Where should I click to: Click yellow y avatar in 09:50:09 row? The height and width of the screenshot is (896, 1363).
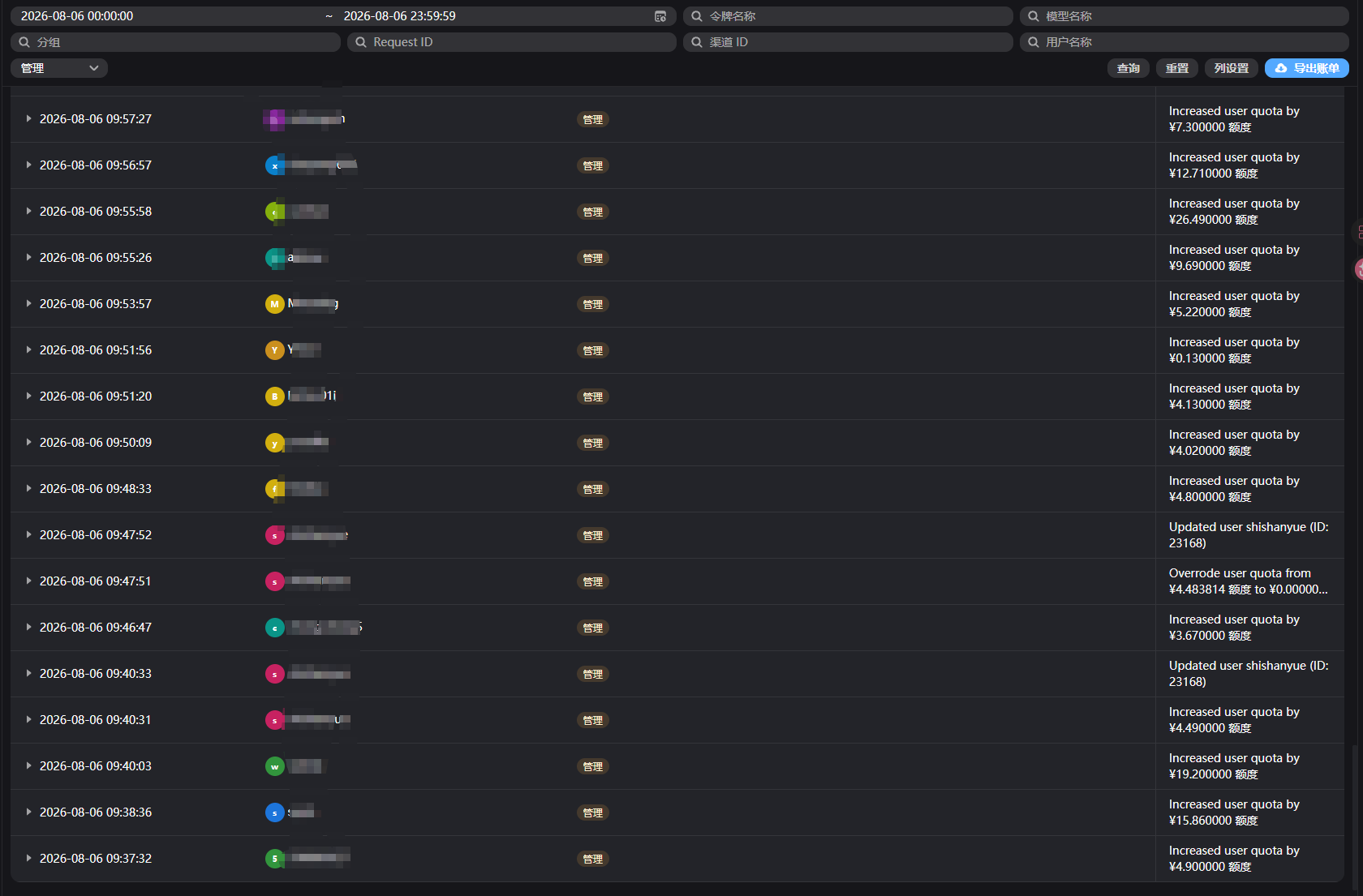pos(275,443)
